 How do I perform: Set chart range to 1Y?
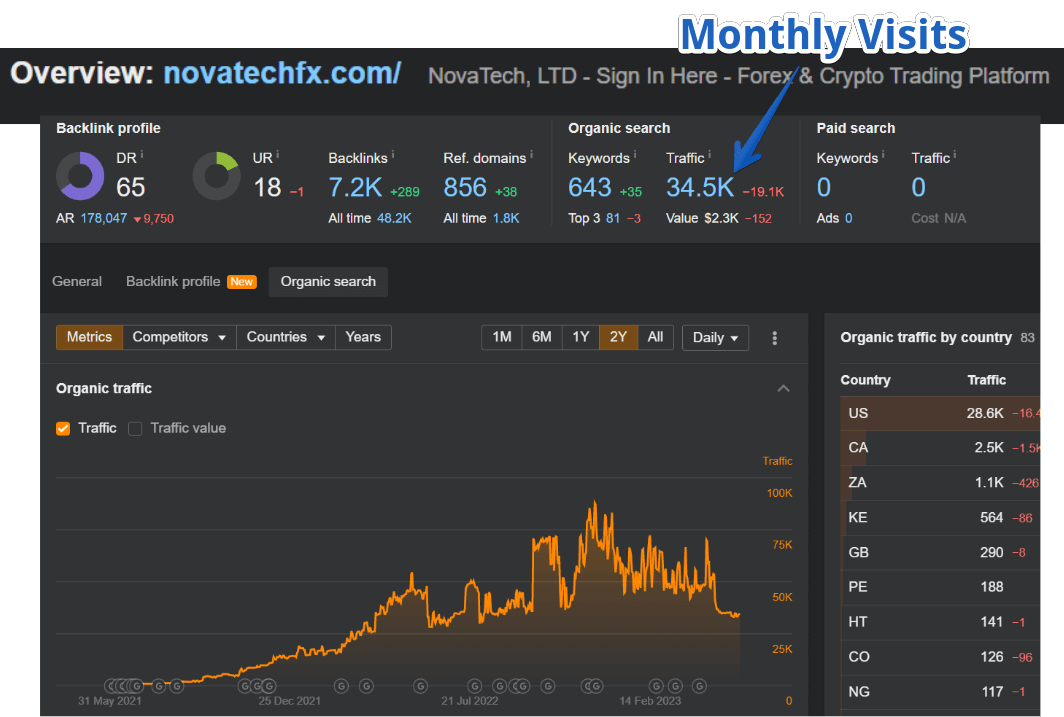coord(580,337)
